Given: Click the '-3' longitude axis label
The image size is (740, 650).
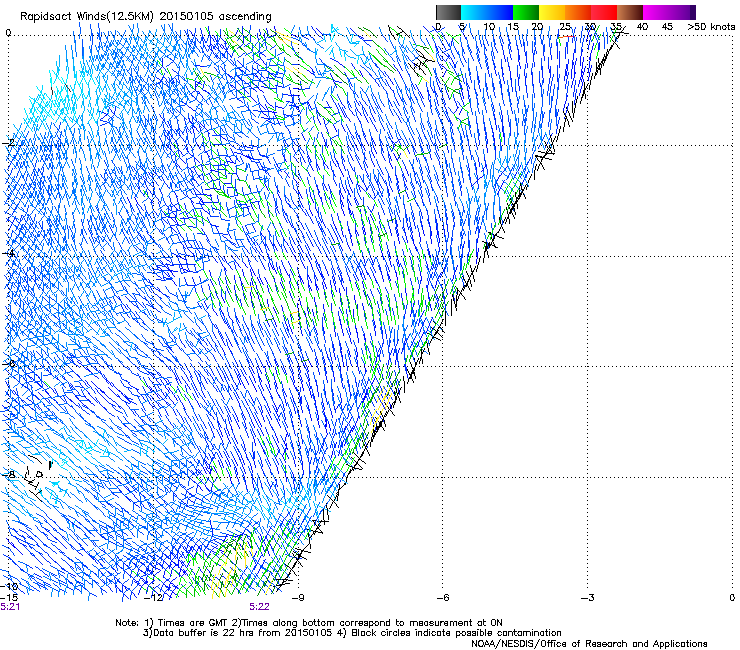Looking at the screenshot, I should click(588, 598).
